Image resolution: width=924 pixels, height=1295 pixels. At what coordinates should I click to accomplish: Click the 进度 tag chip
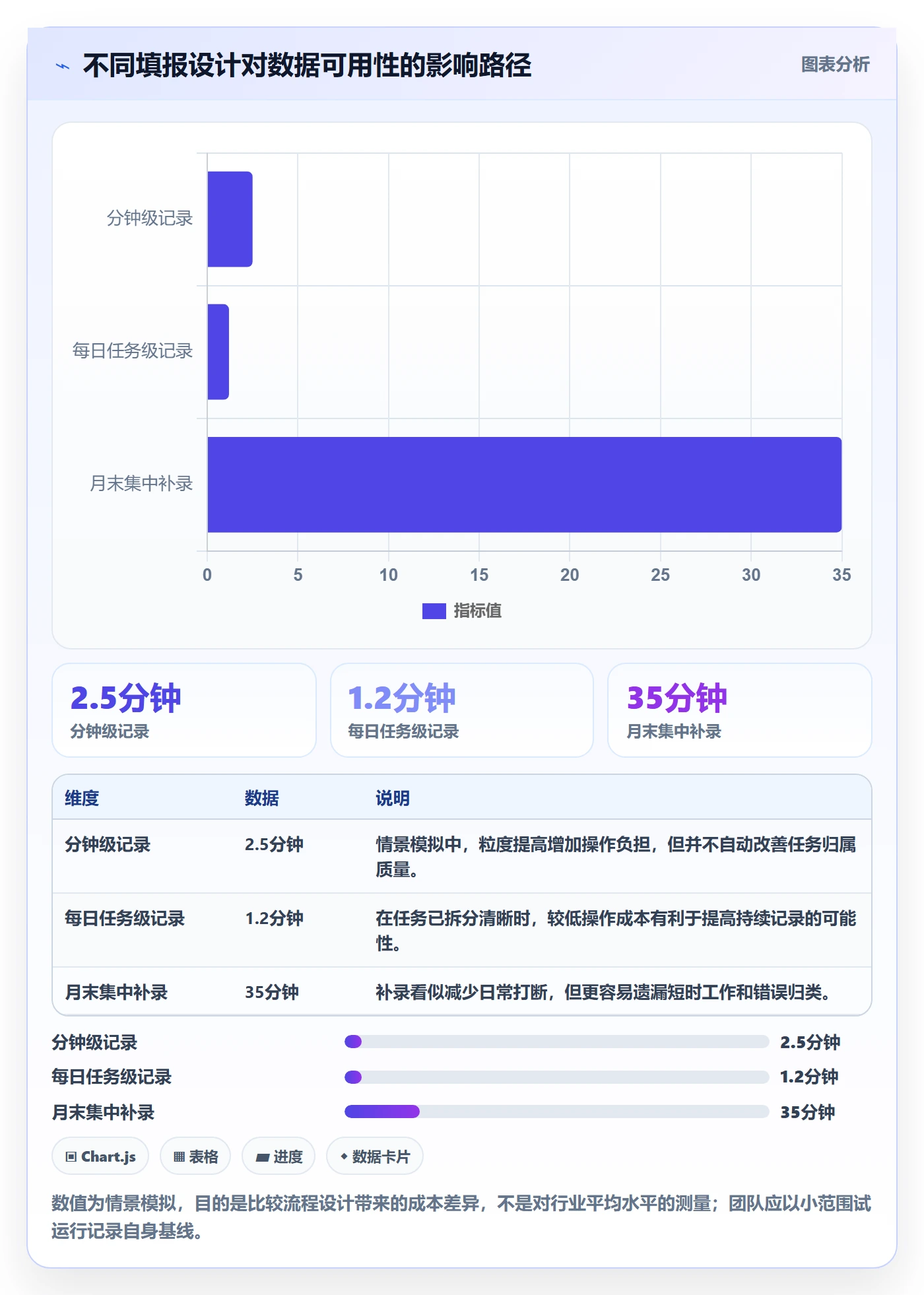(x=279, y=1157)
